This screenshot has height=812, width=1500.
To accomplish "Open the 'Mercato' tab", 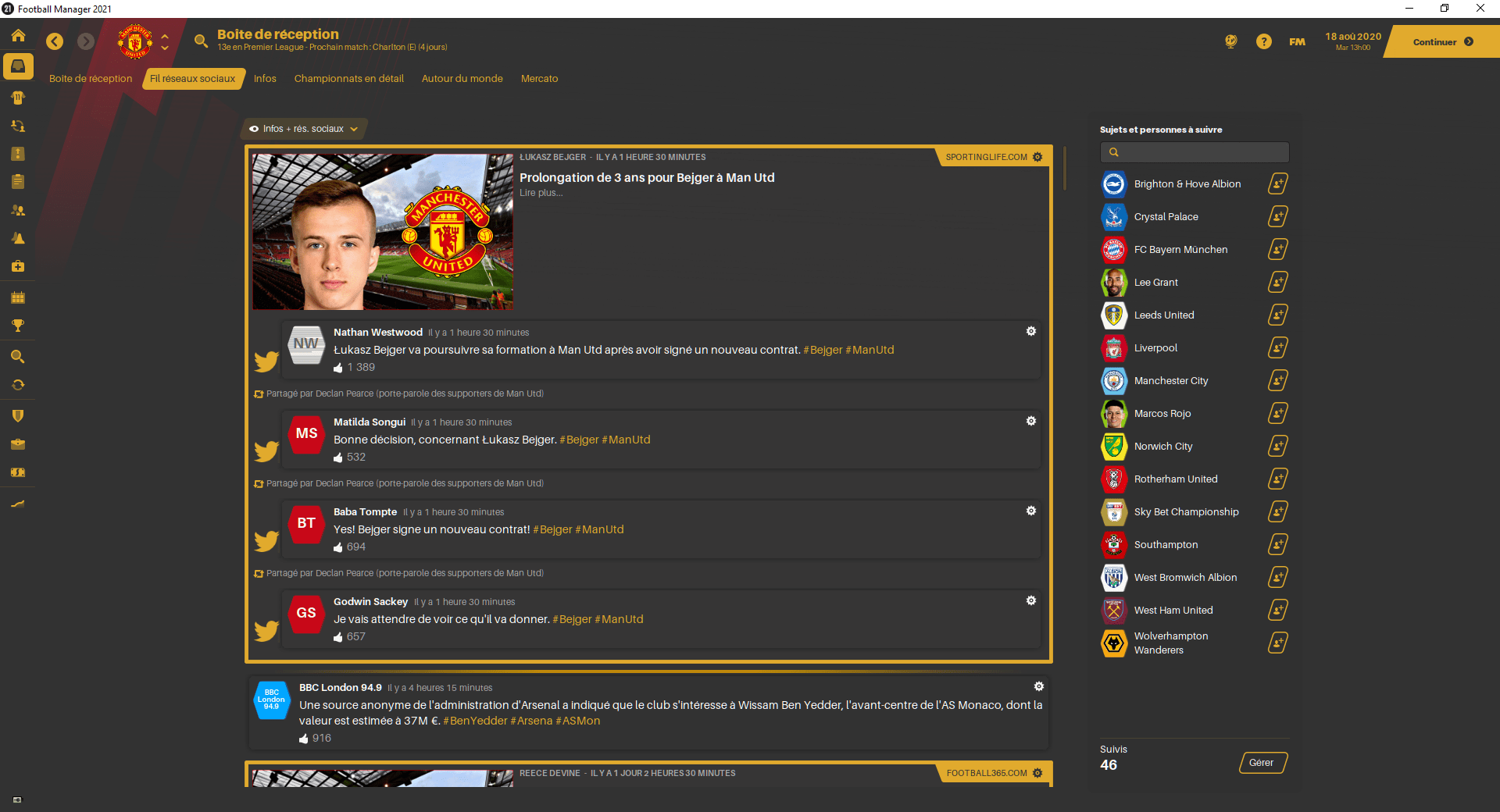I will [x=540, y=79].
